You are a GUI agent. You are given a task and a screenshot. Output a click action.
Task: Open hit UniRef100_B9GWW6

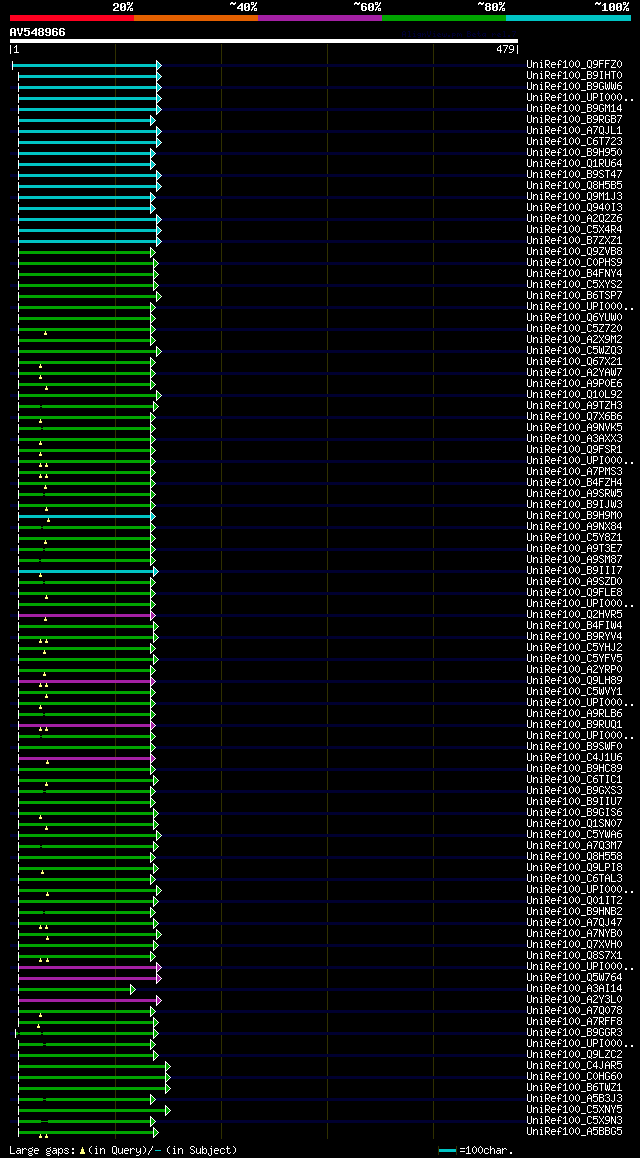coord(574,87)
